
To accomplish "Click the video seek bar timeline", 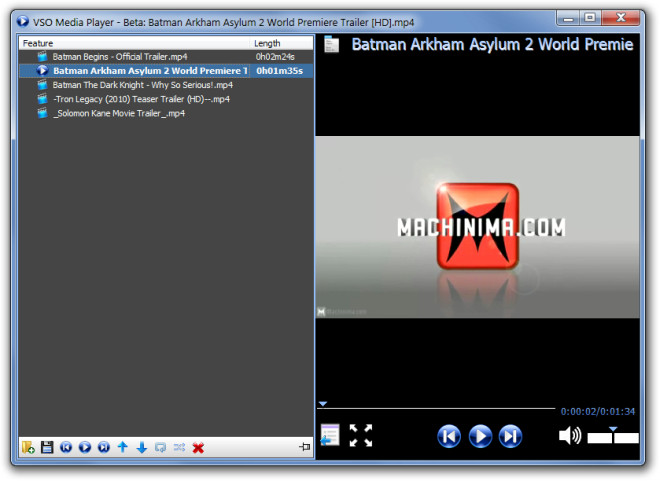I will tap(436, 408).
